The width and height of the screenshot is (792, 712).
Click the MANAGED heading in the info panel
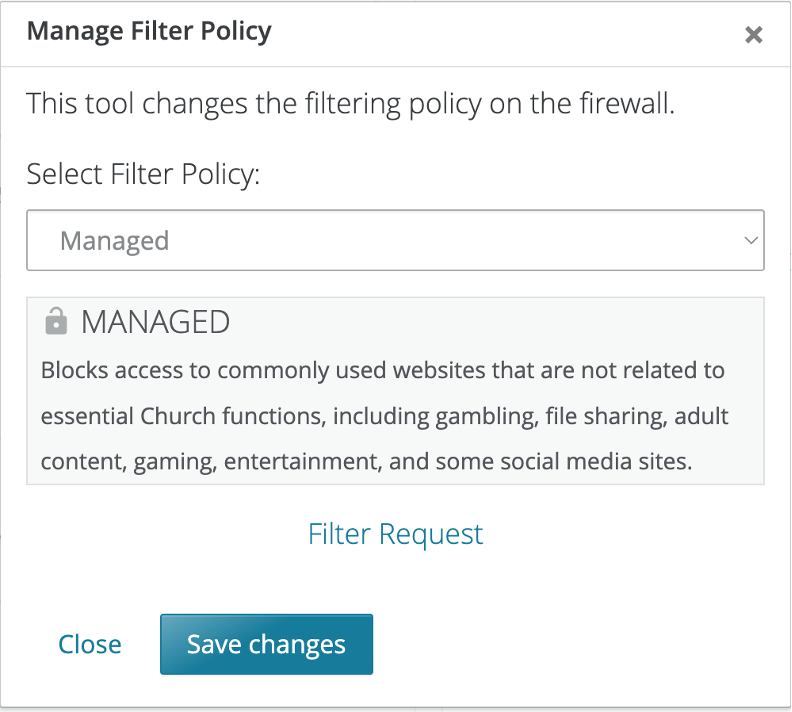[x=156, y=322]
